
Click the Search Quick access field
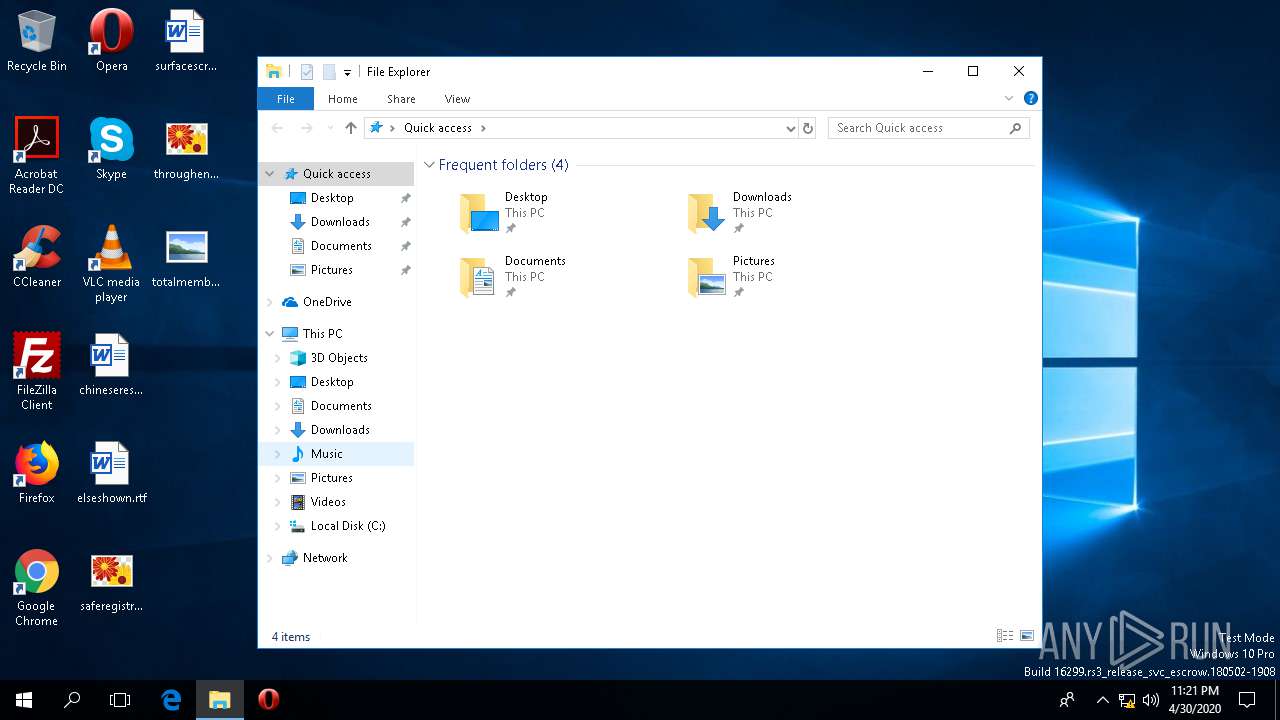click(x=928, y=128)
